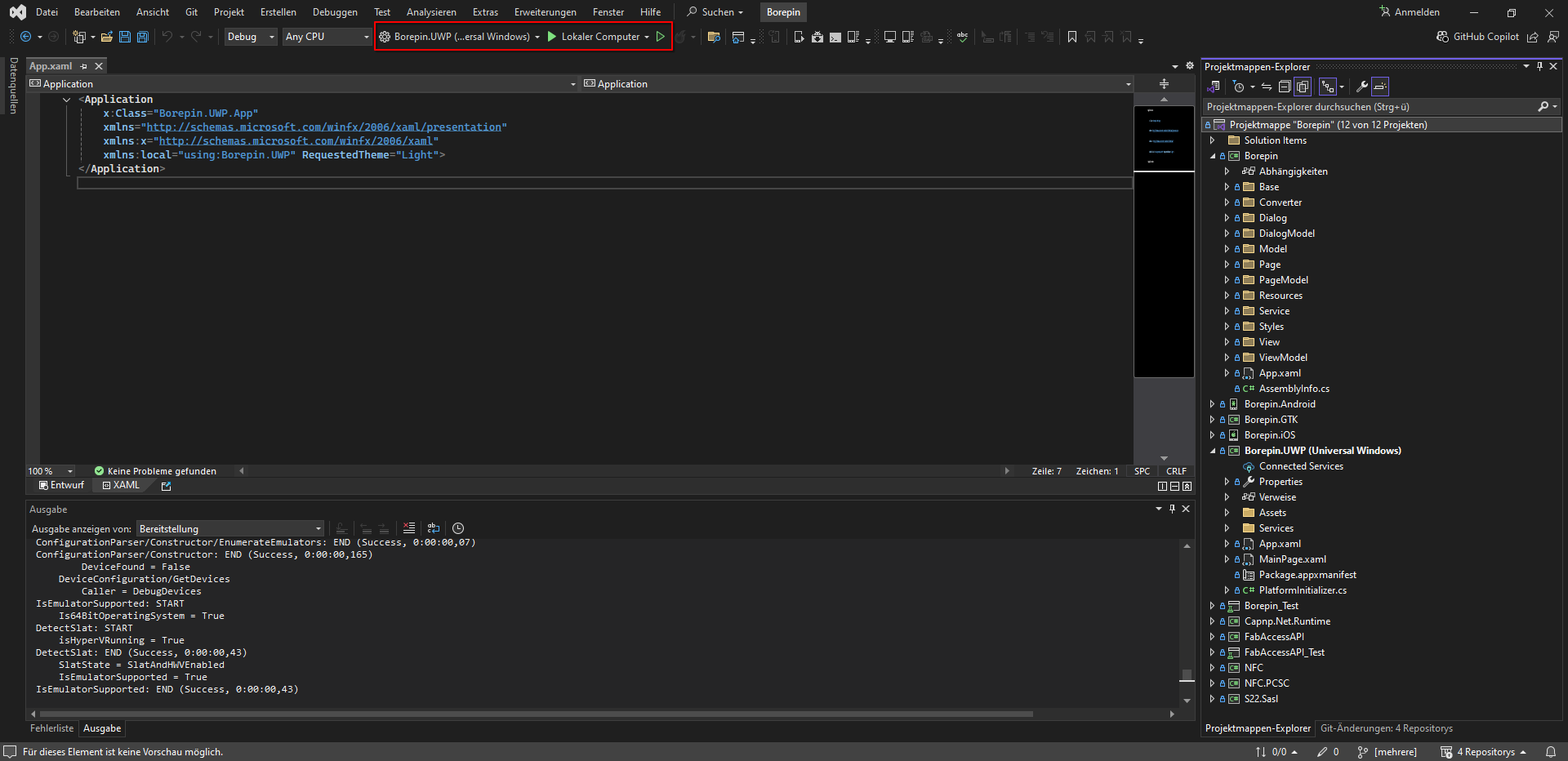Image resolution: width=1568 pixels, height=761 pixels.
Task: Toggle word wrap in Ausgabe panel
Action: pyautogui.click(x=434, y=528)
